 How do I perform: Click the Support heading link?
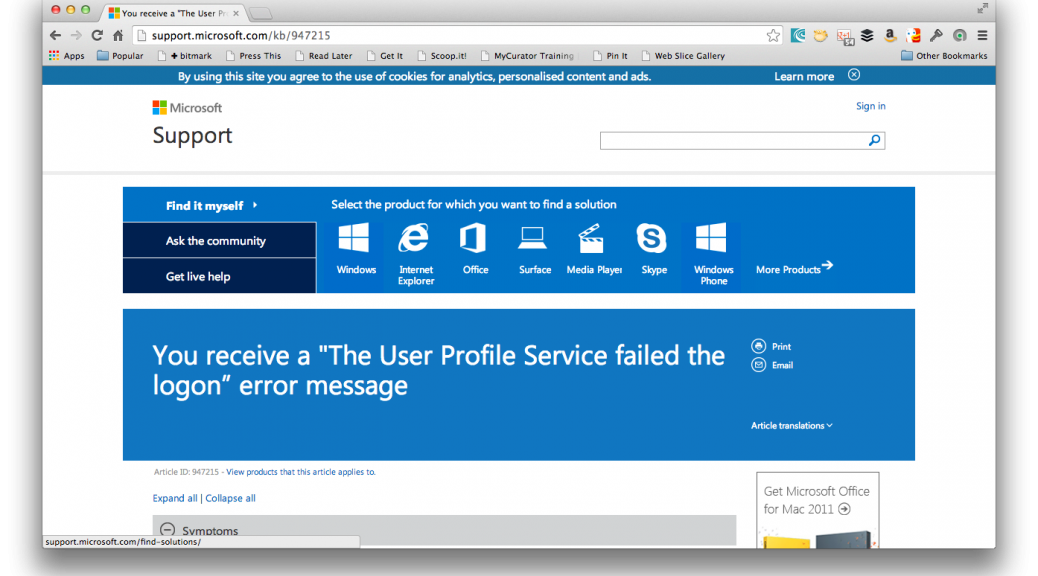tap(193, 135)
